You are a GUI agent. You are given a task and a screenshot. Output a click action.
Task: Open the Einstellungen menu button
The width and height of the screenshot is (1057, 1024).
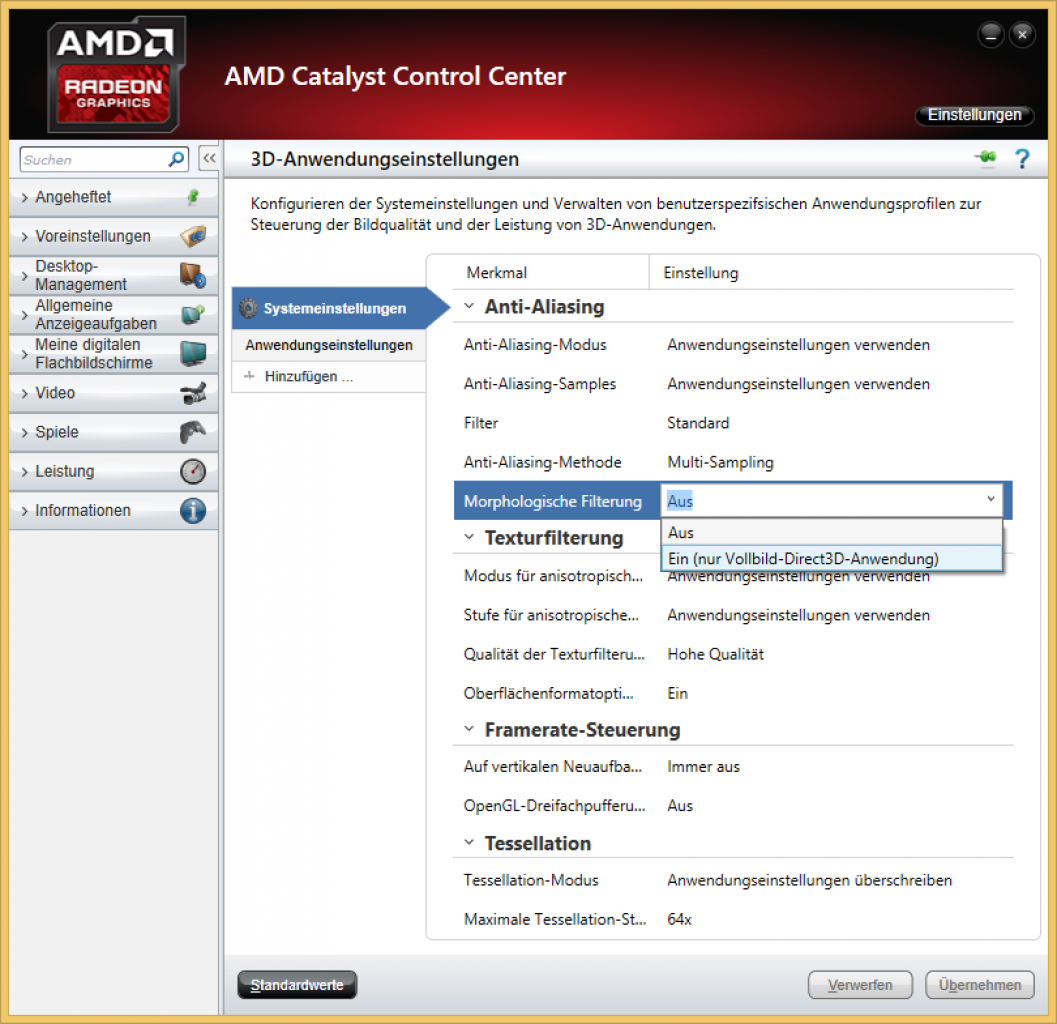(x=974, y=115)
